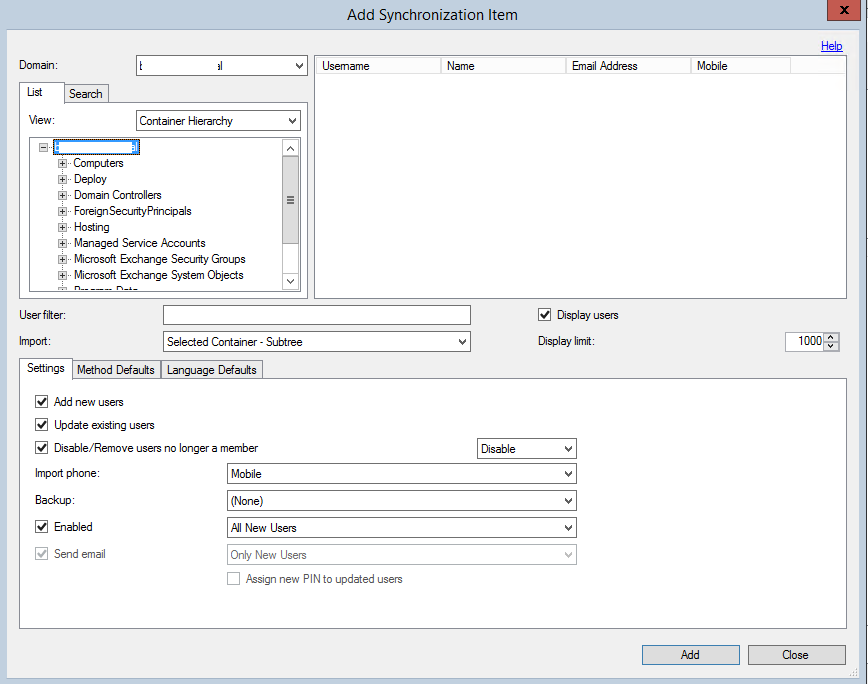
Task: Collapse the root domain tree node
Action: (x=43, y=147)
